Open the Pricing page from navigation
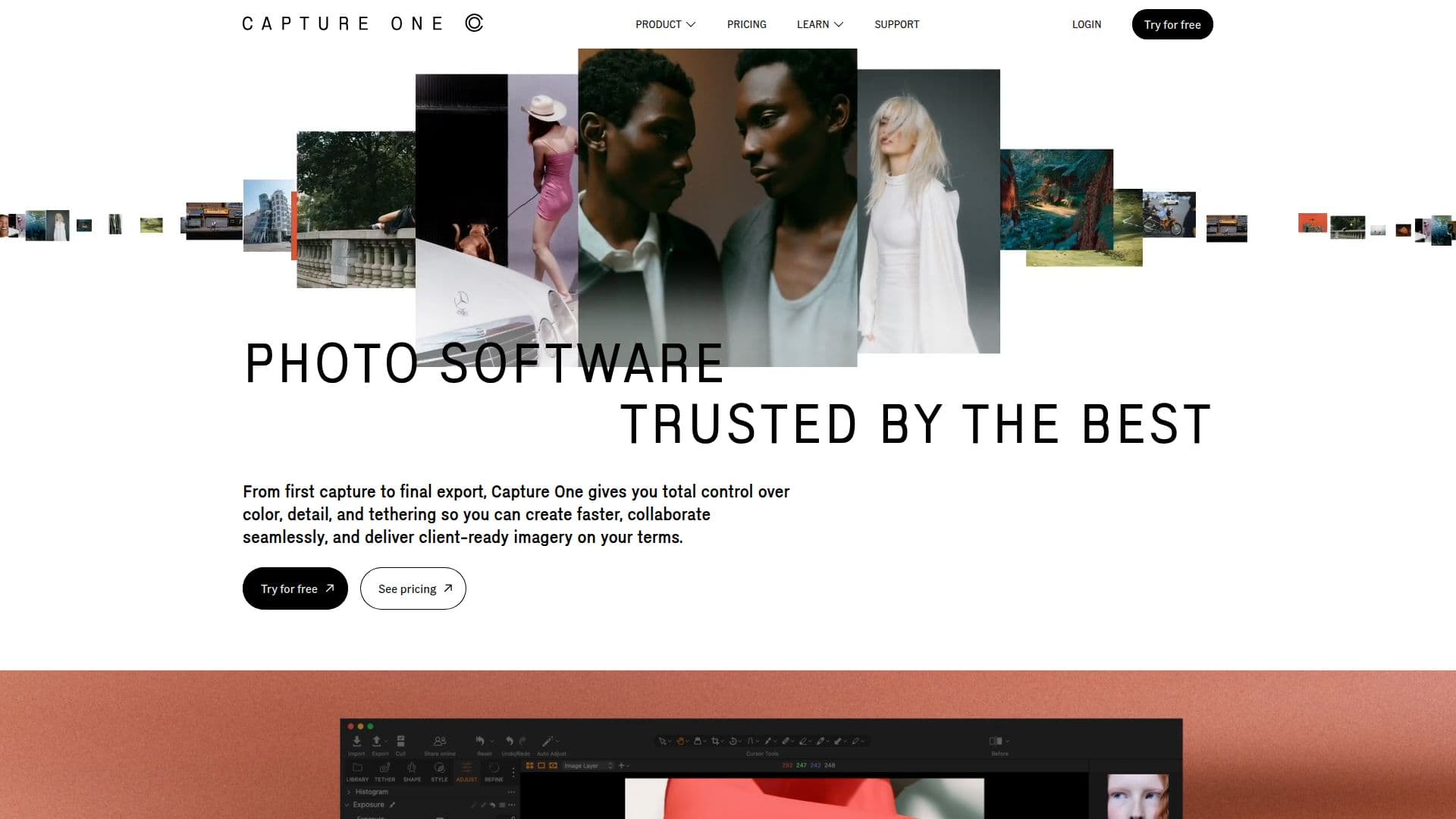 (x=746, y=24)
